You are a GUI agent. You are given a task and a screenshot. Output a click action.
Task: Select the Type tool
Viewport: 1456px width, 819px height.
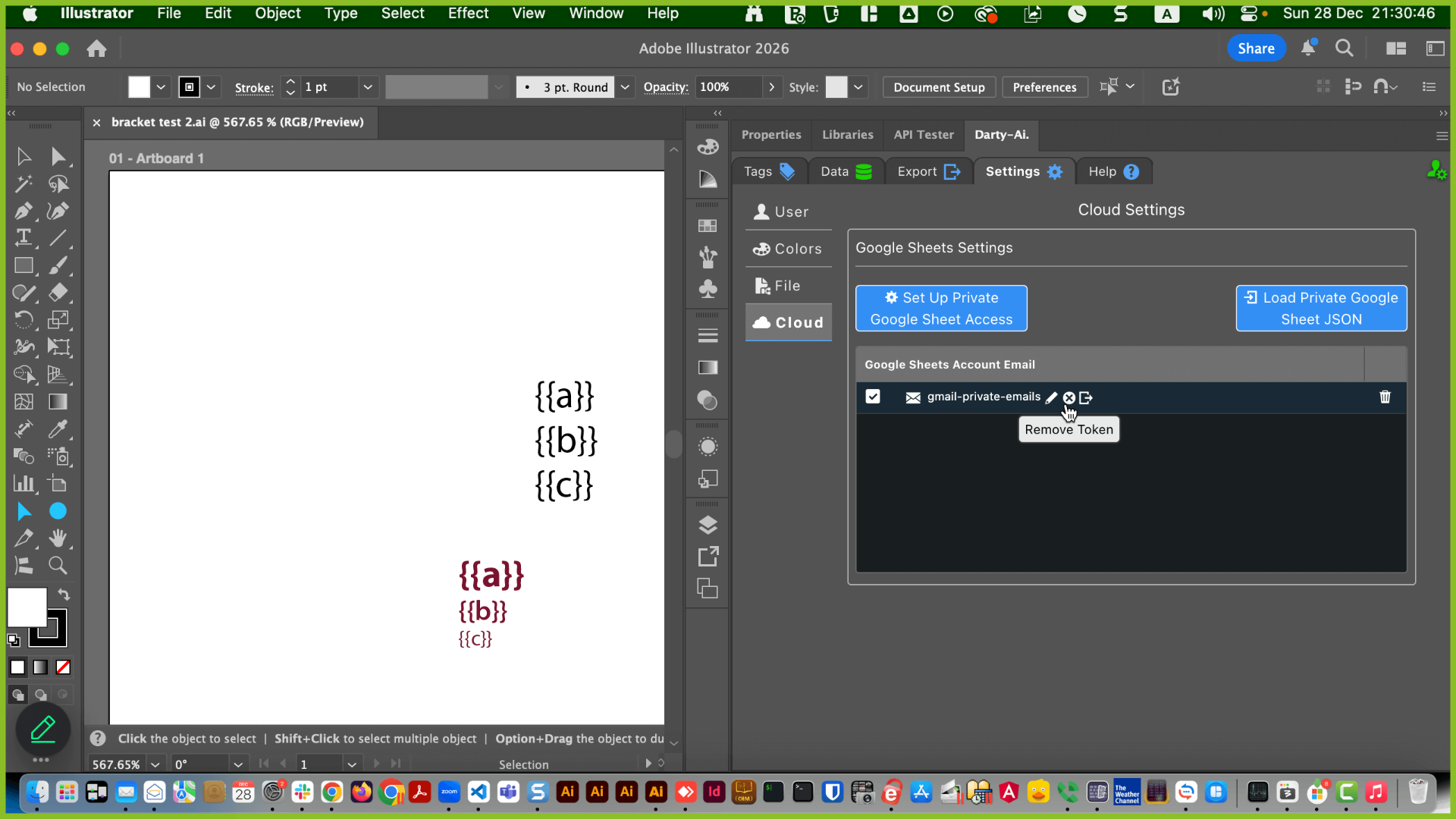tap(24, 238)
